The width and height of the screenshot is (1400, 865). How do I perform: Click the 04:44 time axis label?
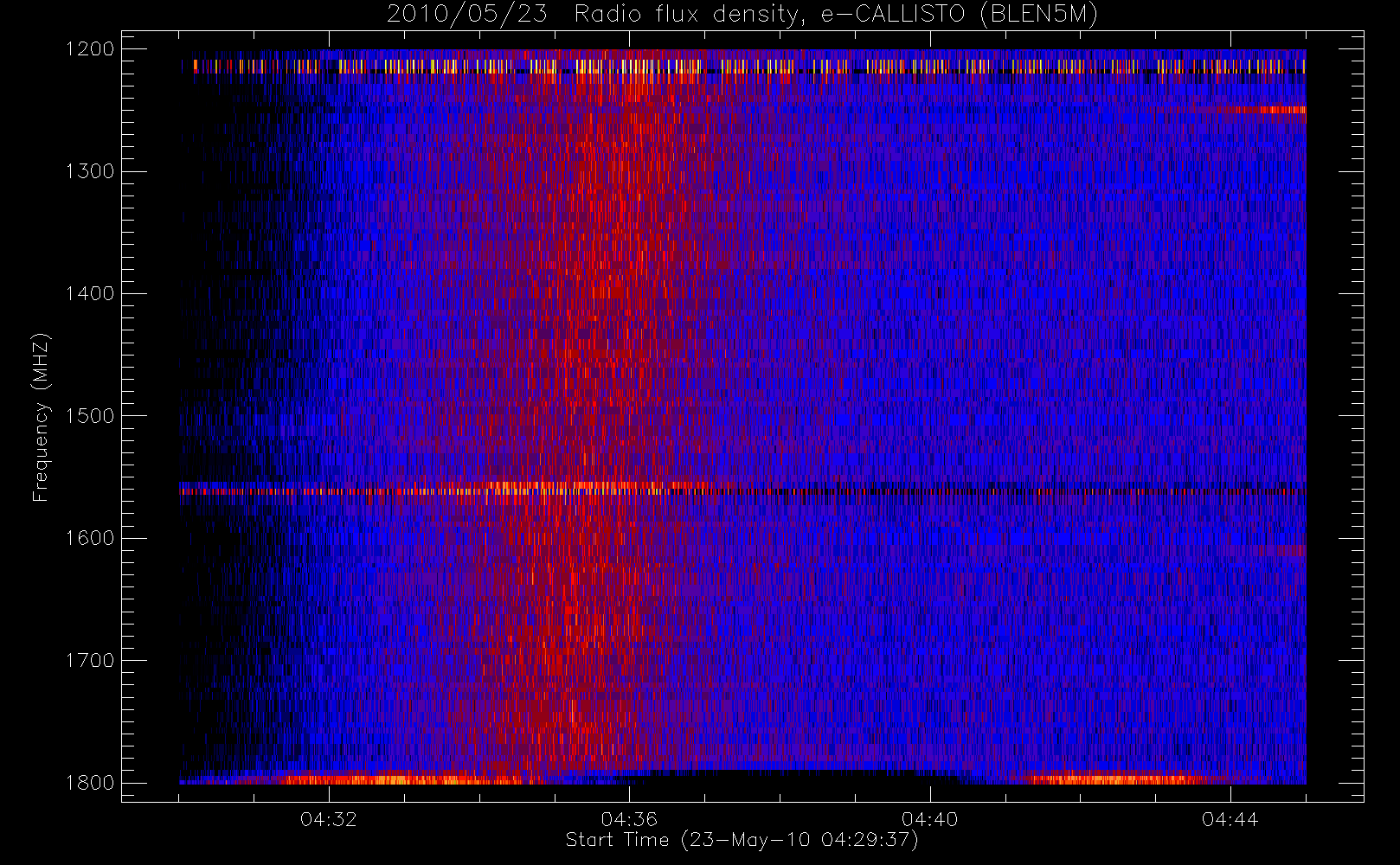click(x=1230, y=819)
